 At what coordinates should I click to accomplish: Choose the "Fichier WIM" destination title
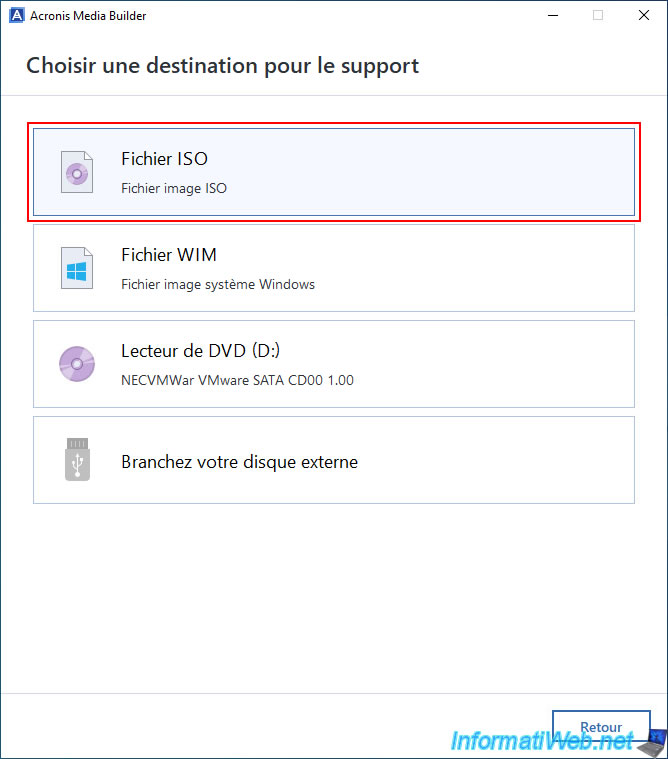tap(169, 255)
